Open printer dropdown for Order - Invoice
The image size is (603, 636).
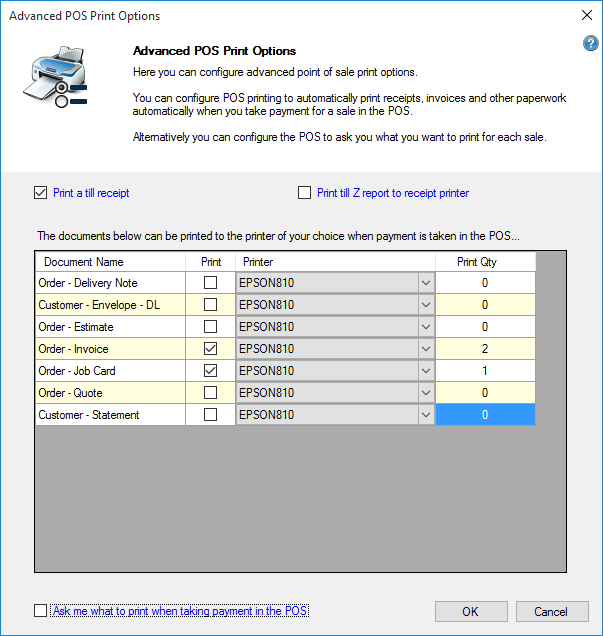pyautogui.click(x=426, y=349)
